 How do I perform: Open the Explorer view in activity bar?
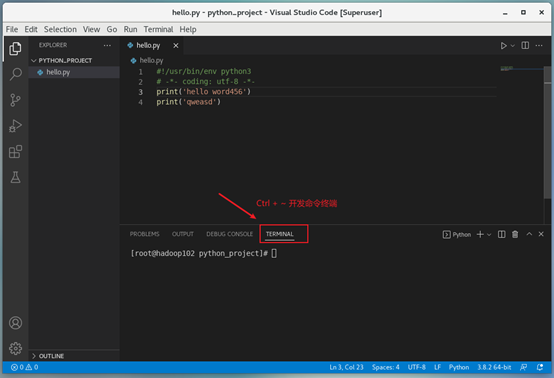[x=15, y=48]
